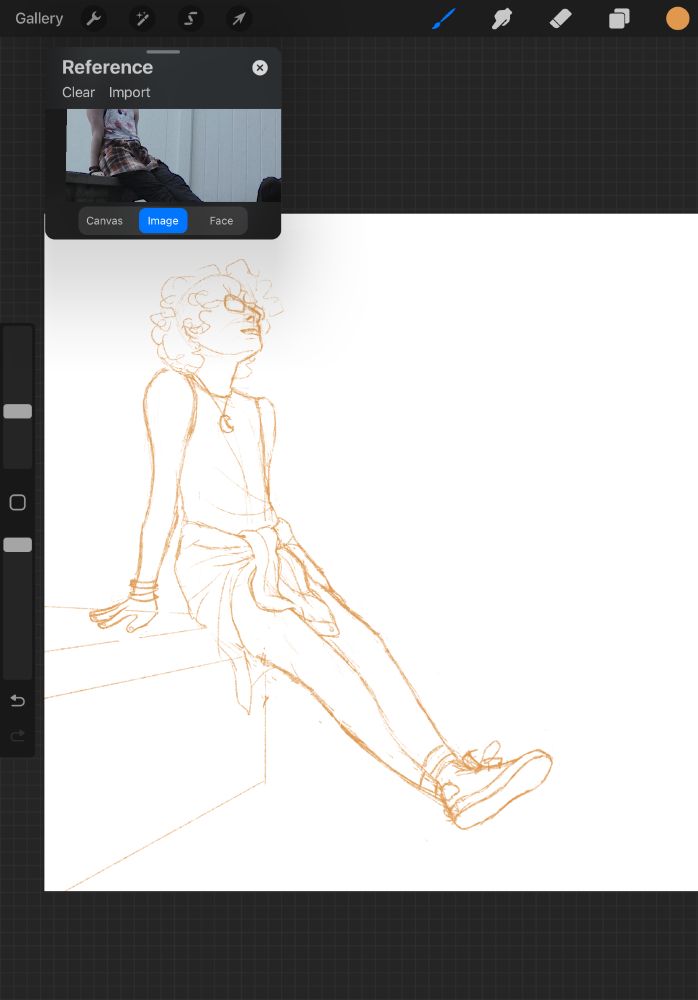Click the brush opacity slider handle
This screenshot has width=698, height=1000.
[18, 545]
